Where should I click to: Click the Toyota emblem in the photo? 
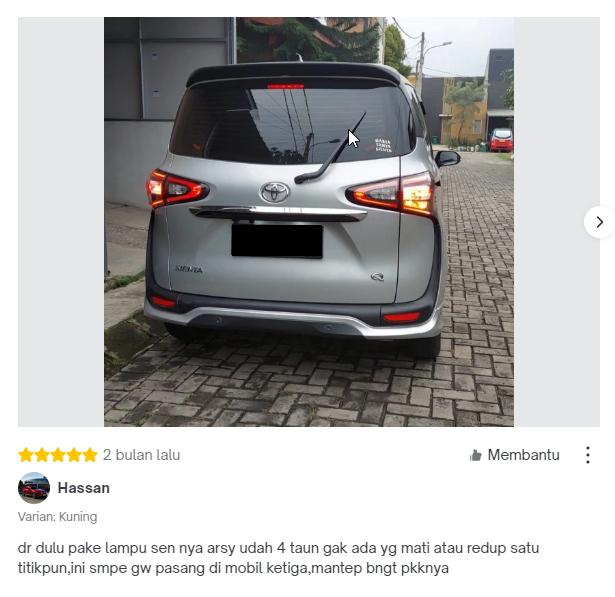tap(275, 192)
